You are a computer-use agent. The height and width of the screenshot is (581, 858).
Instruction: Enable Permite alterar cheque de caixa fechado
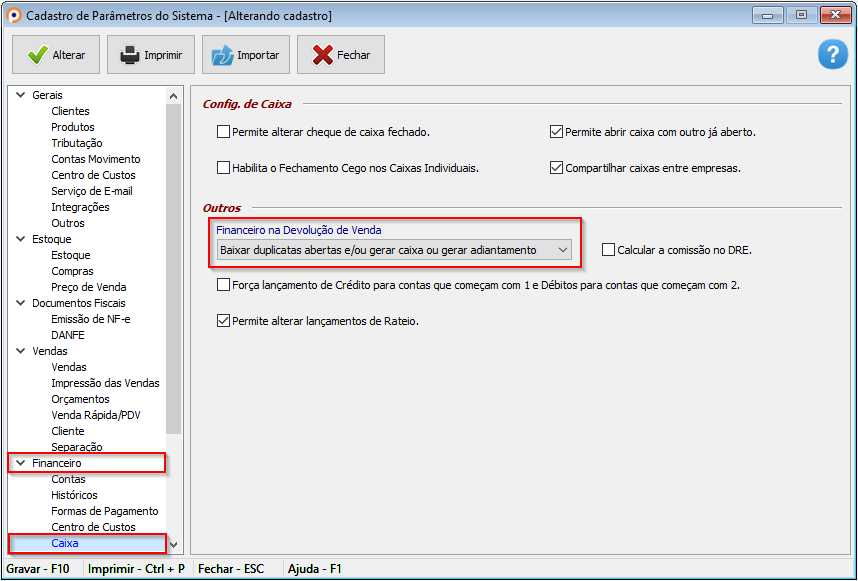click(224, 132)
